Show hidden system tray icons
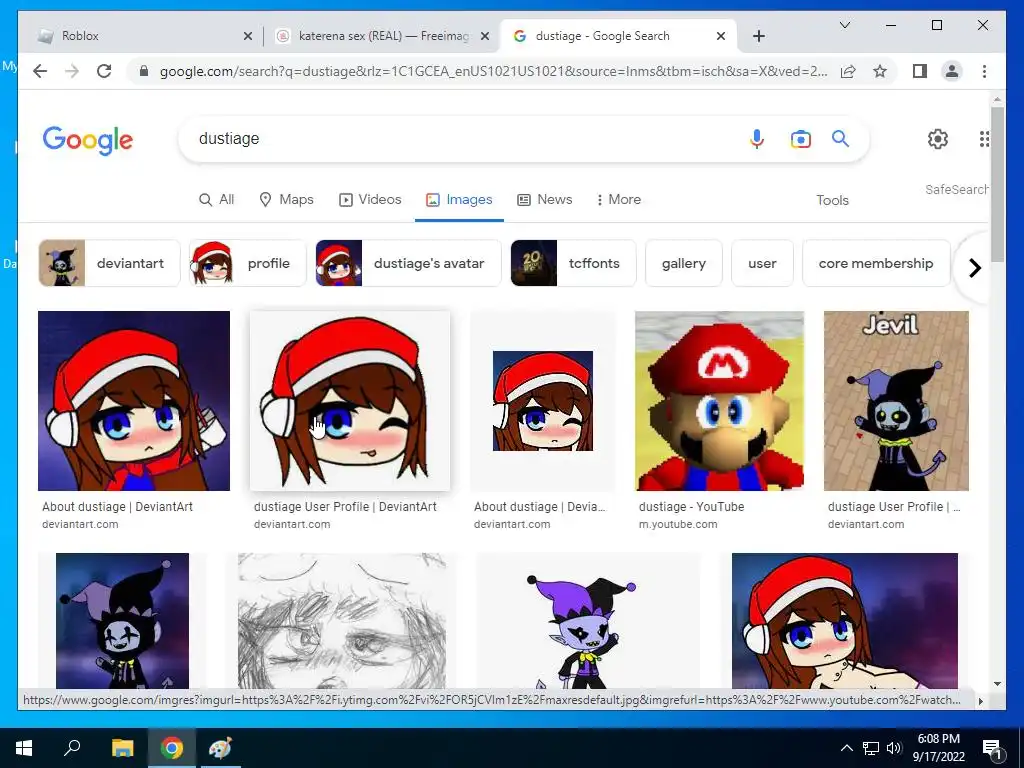 tap(846, 748)
